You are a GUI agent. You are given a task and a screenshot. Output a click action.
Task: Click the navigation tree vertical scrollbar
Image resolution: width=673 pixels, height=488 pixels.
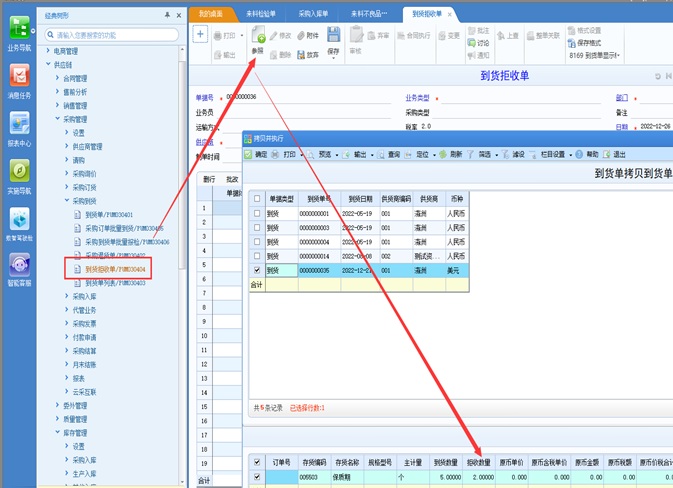(182, 163)
